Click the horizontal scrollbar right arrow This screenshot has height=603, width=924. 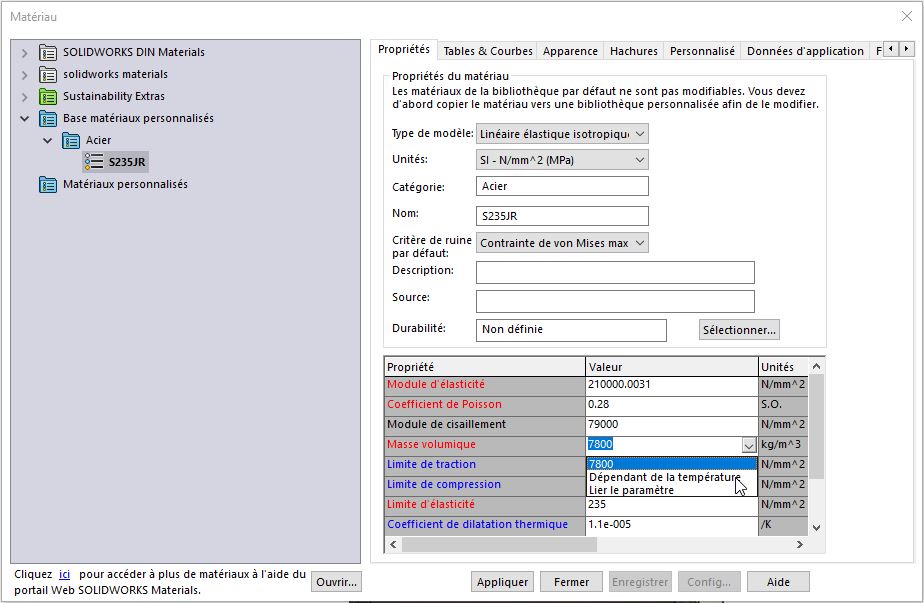tap(800, 545)
